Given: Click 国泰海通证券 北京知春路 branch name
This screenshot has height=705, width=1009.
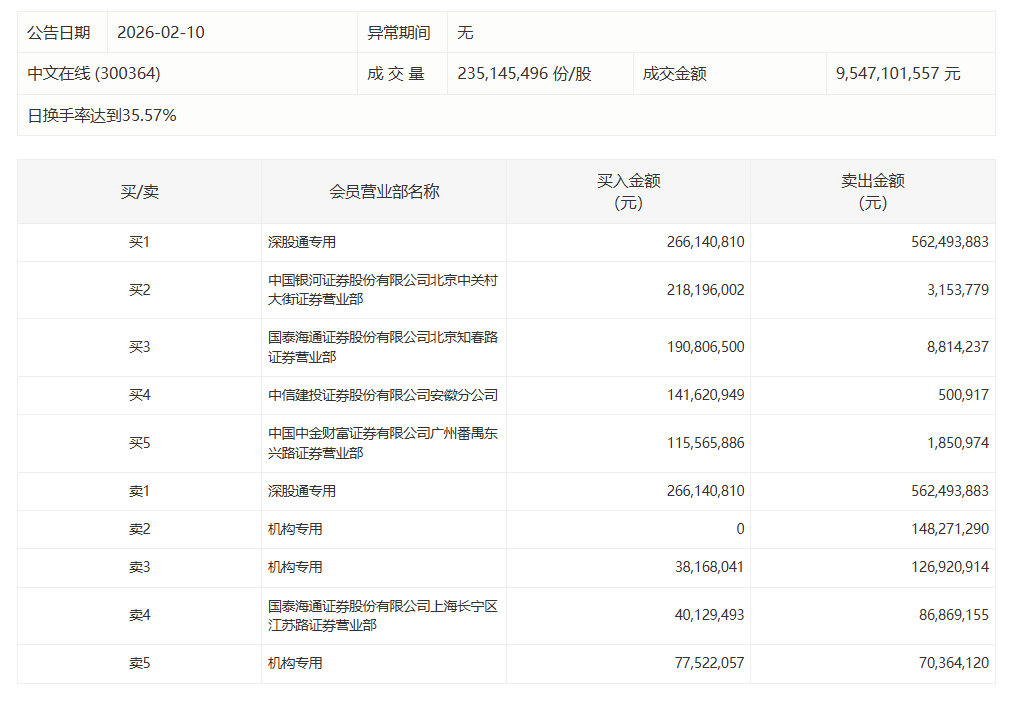Looking at the screenshot, I should [x=382, y=347].
